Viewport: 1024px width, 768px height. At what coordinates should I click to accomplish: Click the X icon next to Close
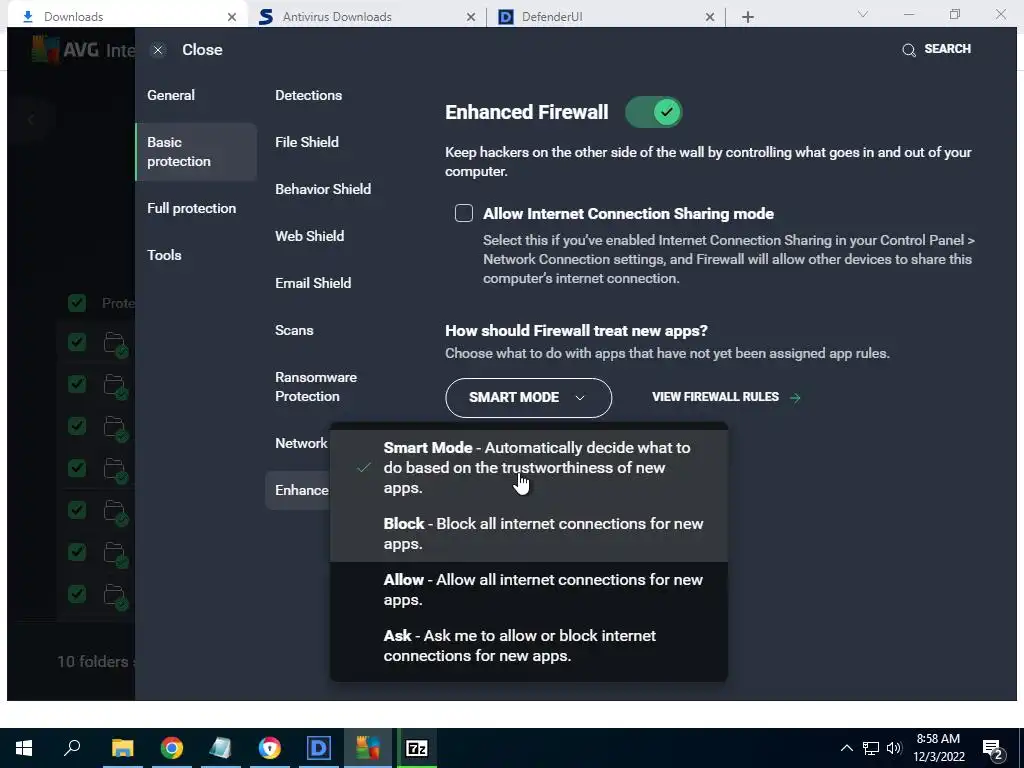point(158,50)
